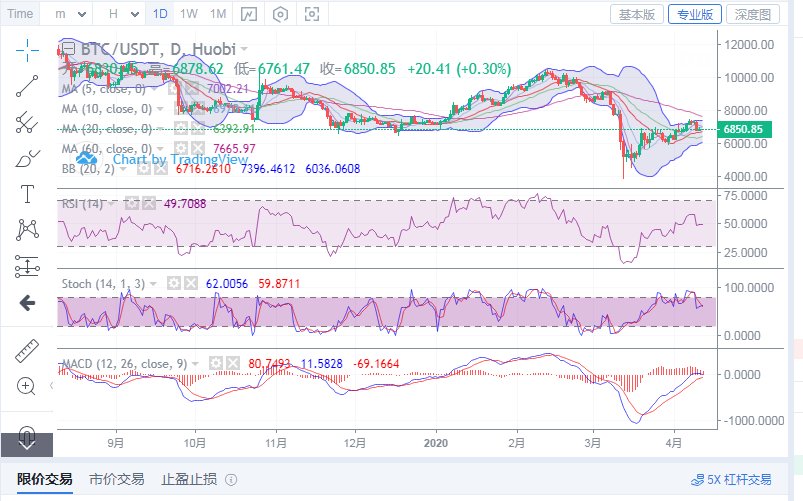803x501 pixels.
Task: Select the zoom in tool
Action: tap(26, 386)
